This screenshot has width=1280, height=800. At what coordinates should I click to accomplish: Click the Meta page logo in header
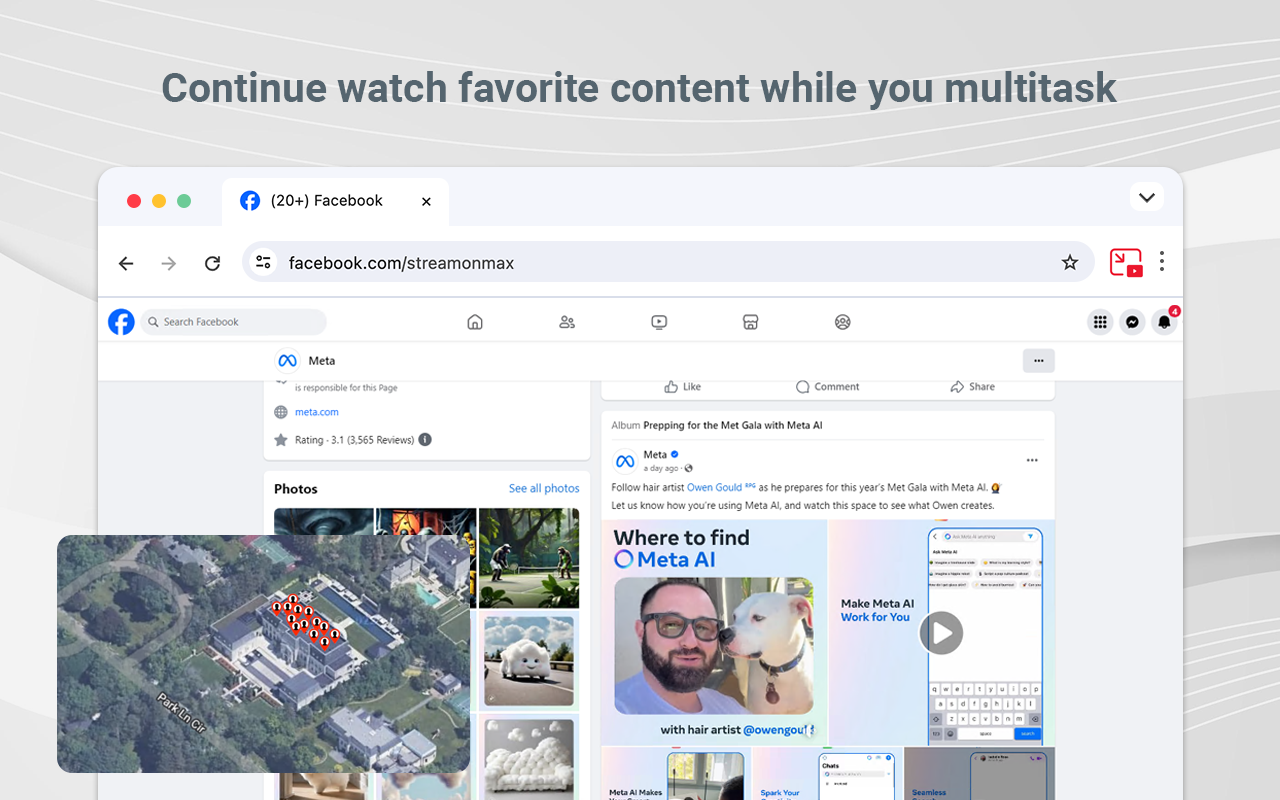coord(287,361)
